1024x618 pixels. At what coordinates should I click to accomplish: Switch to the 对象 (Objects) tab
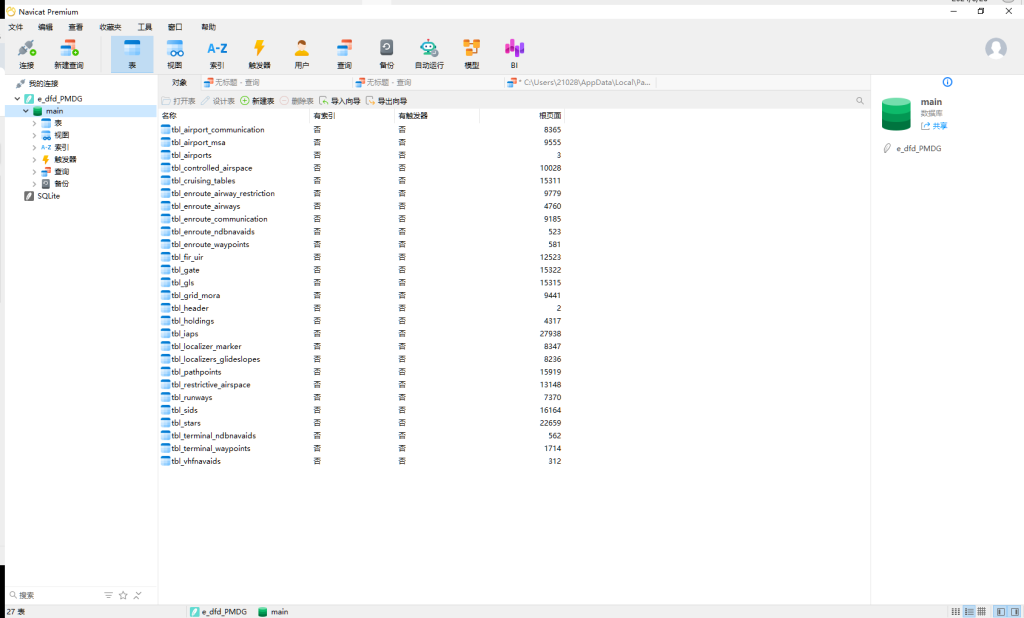180,82
